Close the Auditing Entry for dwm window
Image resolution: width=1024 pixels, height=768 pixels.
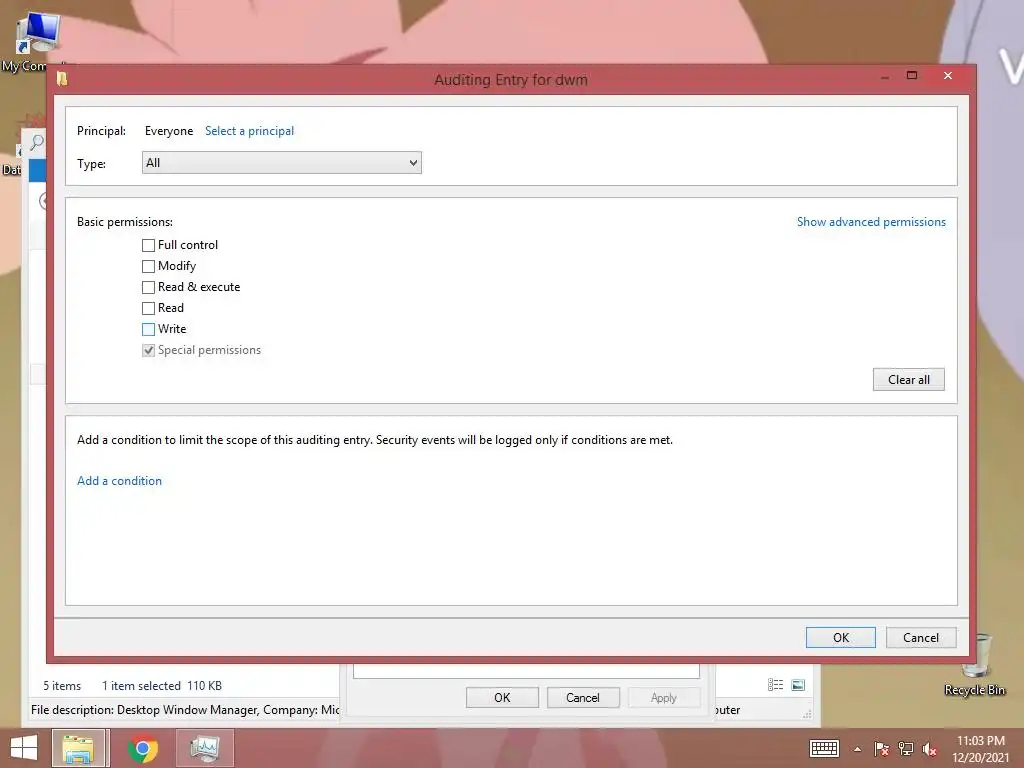tap(948, 76)
